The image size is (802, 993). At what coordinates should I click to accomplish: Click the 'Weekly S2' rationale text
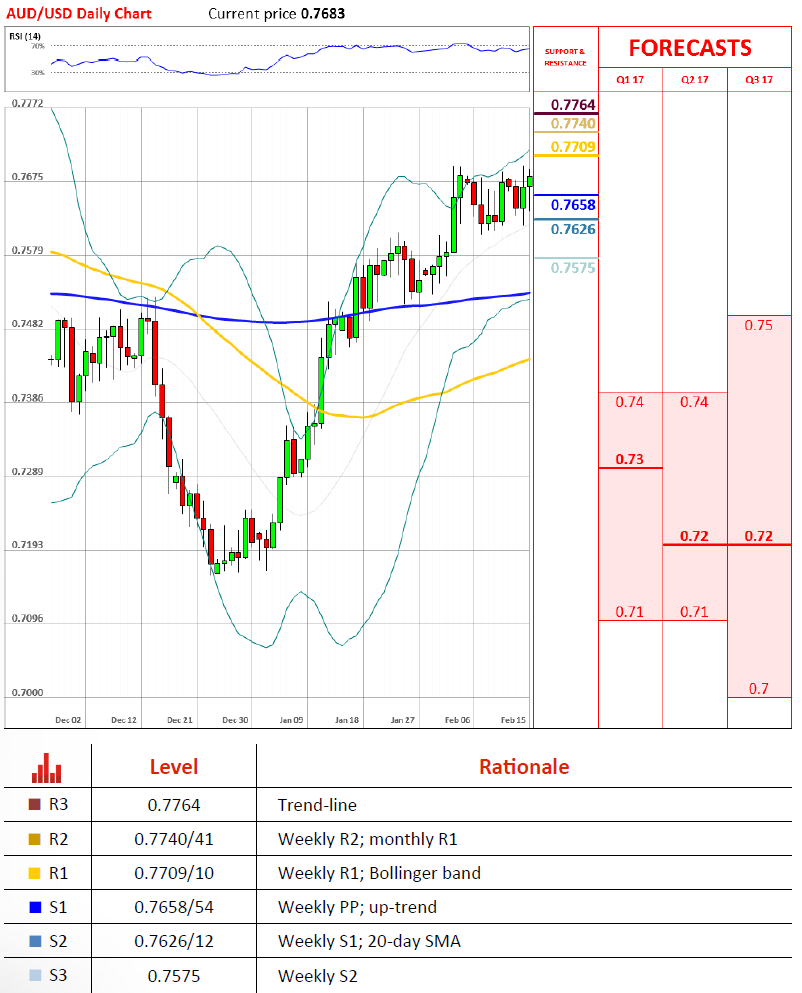(317, 976)
